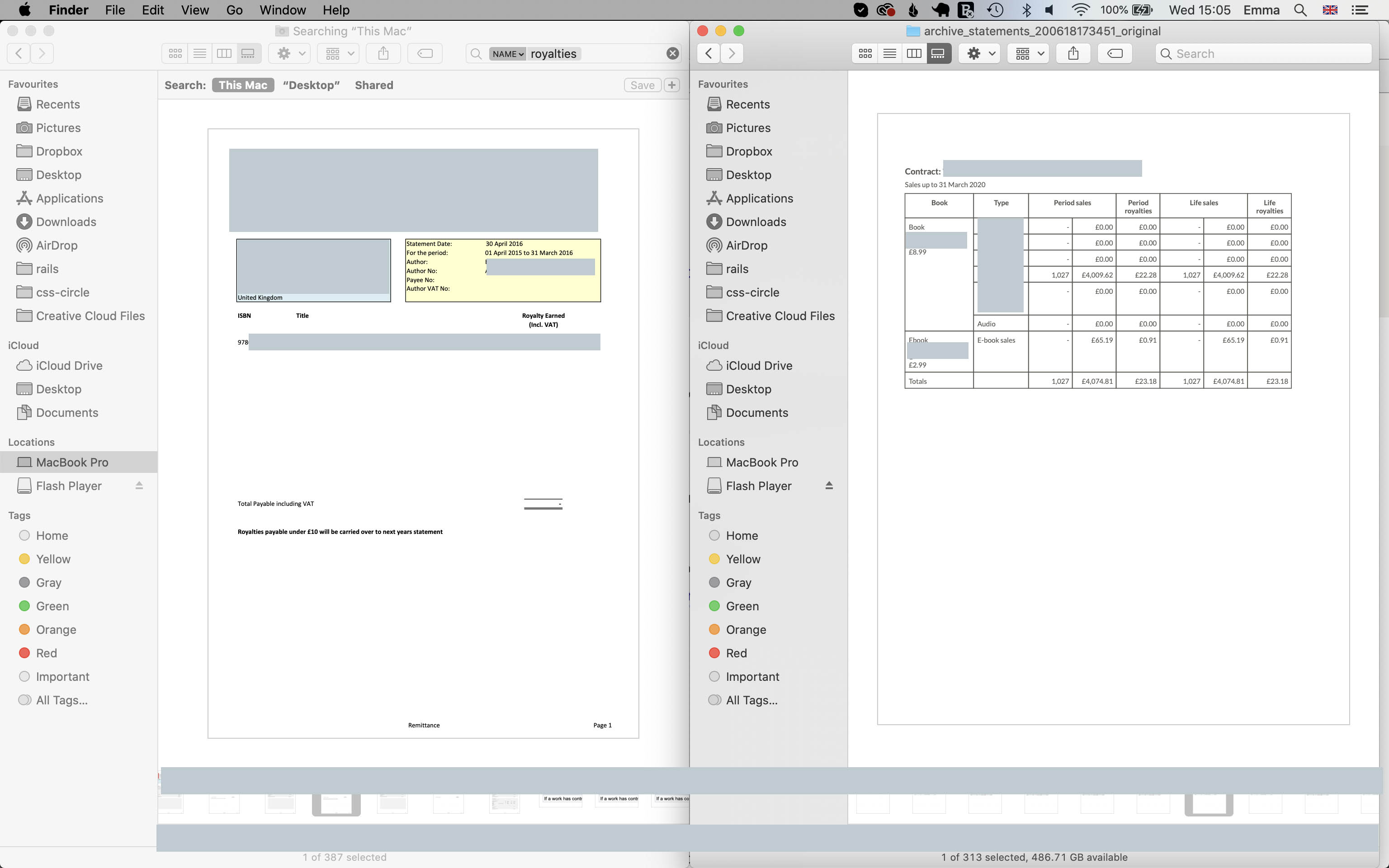
Task: Switch right window to icon view
Action: coord(865,53)
